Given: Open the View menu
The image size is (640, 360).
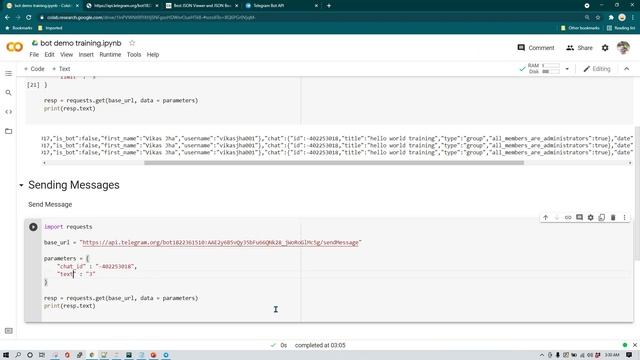Looking at the screenshot, I should [x=67, y=55].
